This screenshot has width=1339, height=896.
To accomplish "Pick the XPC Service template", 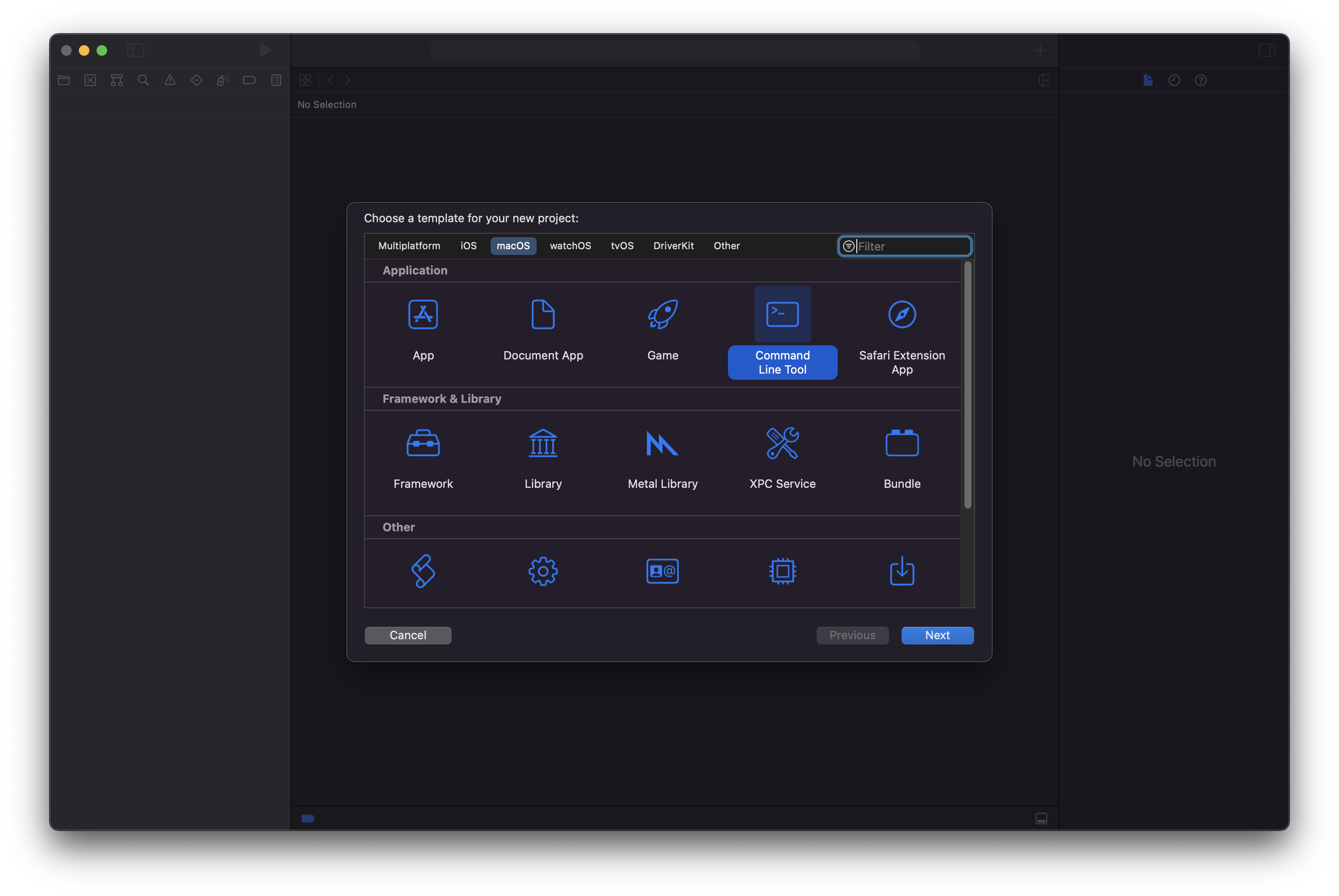I will pos(782,444).
